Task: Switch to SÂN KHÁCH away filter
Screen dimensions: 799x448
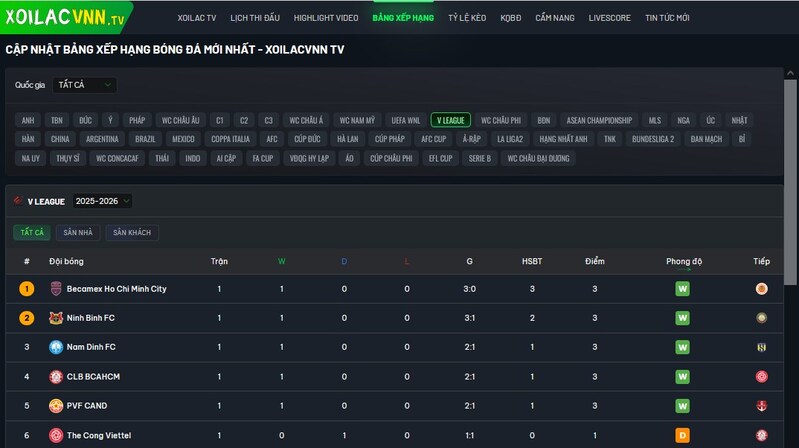Action: [x=132, y=233]
